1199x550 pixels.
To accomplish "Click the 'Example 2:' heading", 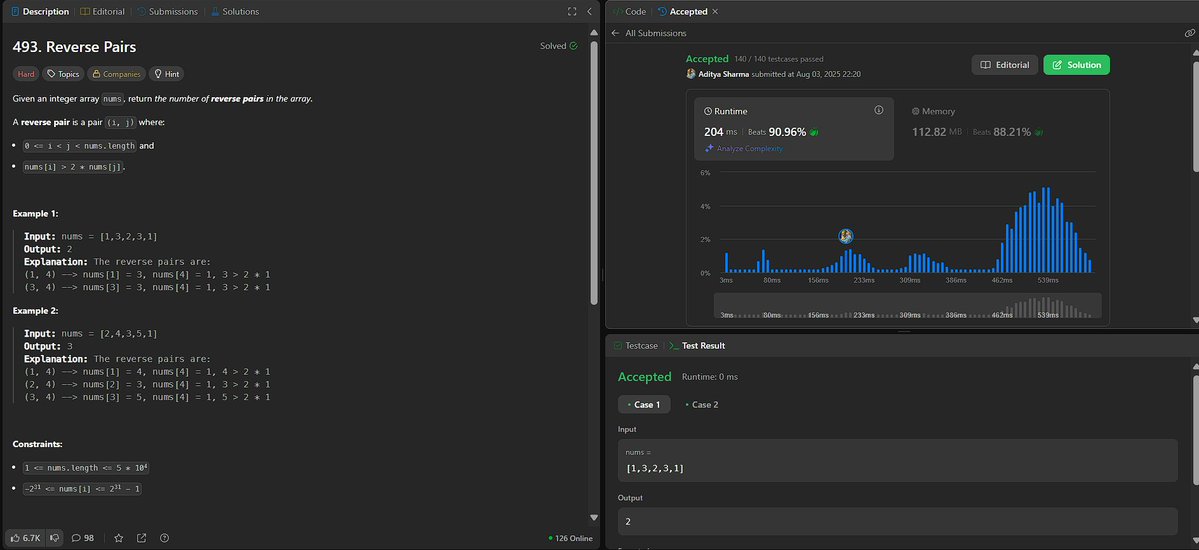I will (x=35, y=311).
